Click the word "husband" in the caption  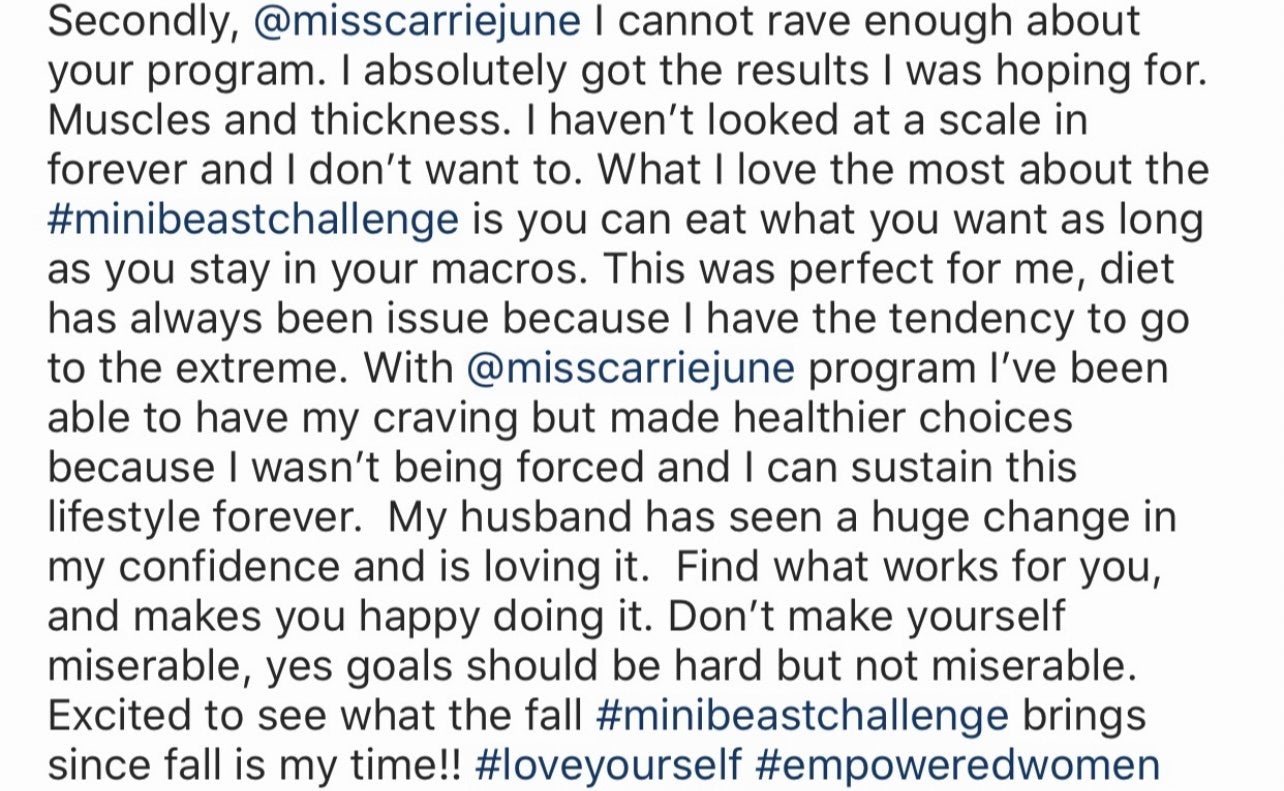[567, 518]
